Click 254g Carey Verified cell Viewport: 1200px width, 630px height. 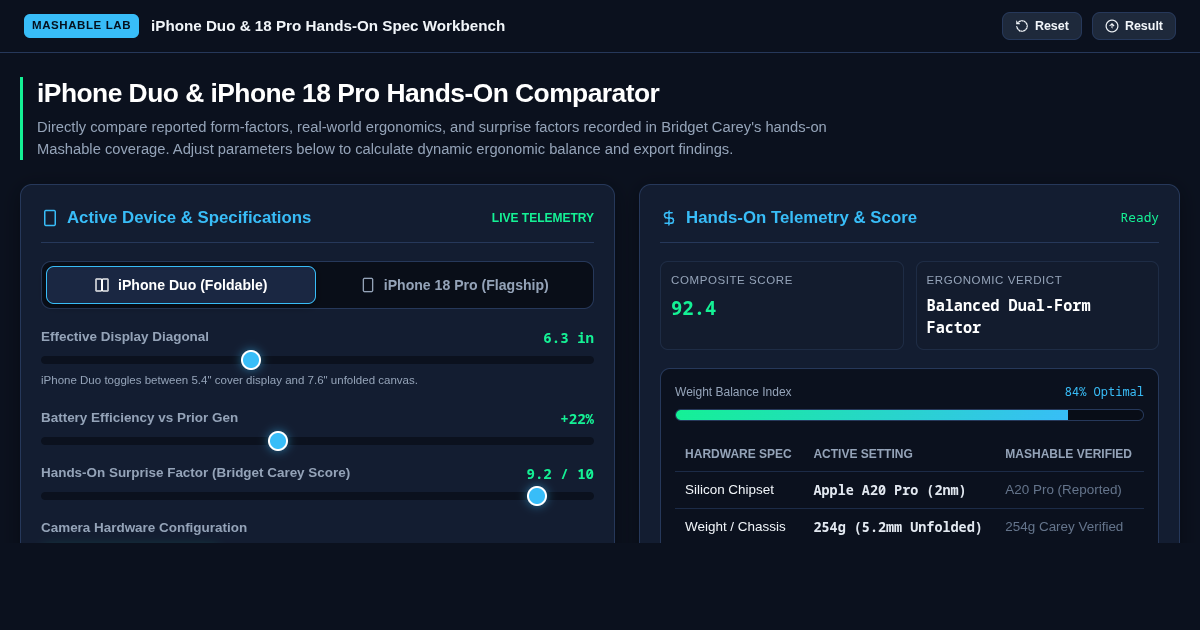point(1064,527)
